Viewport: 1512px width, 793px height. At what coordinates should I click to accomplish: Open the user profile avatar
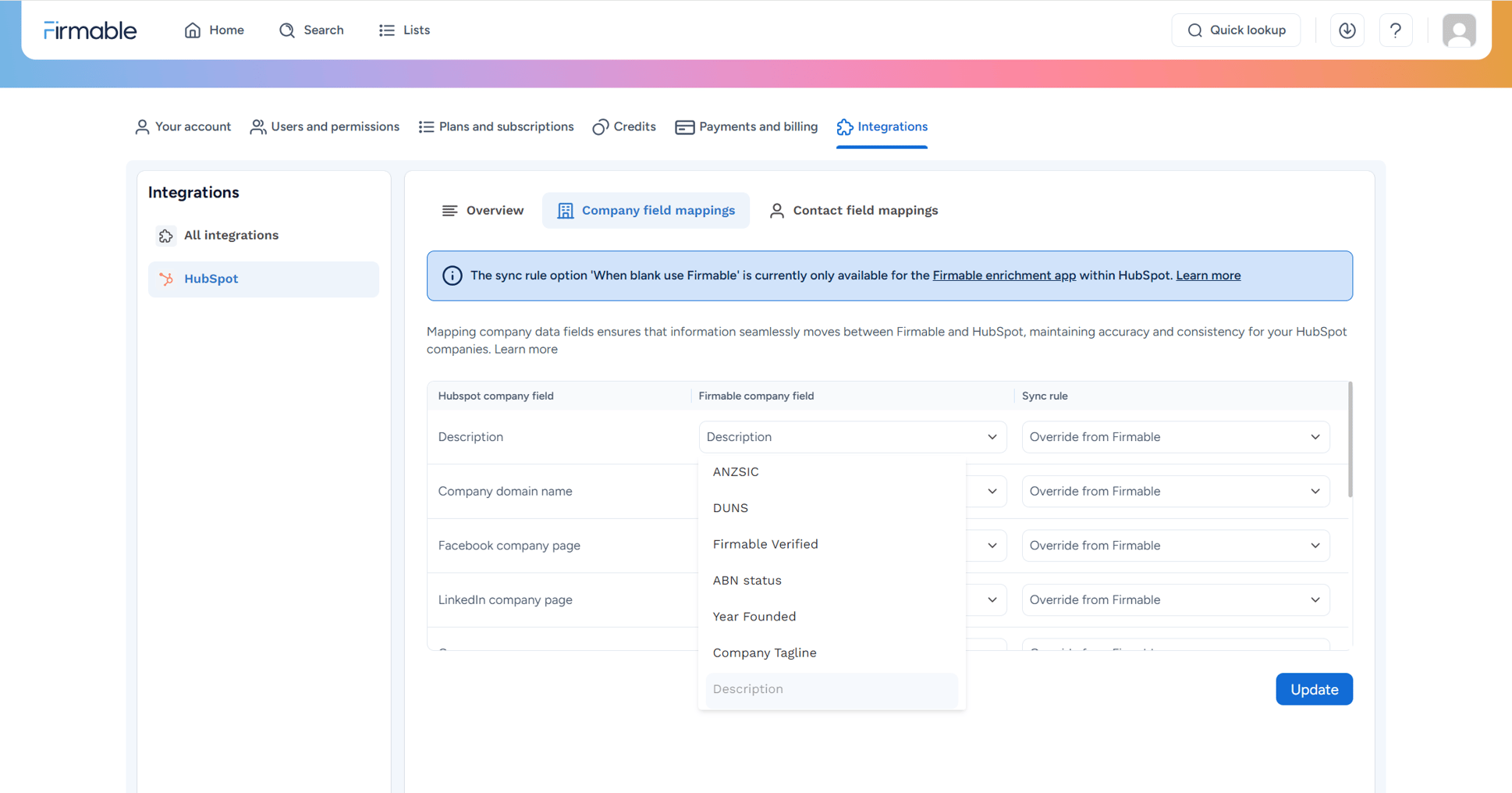click(x=1458, y=30)
